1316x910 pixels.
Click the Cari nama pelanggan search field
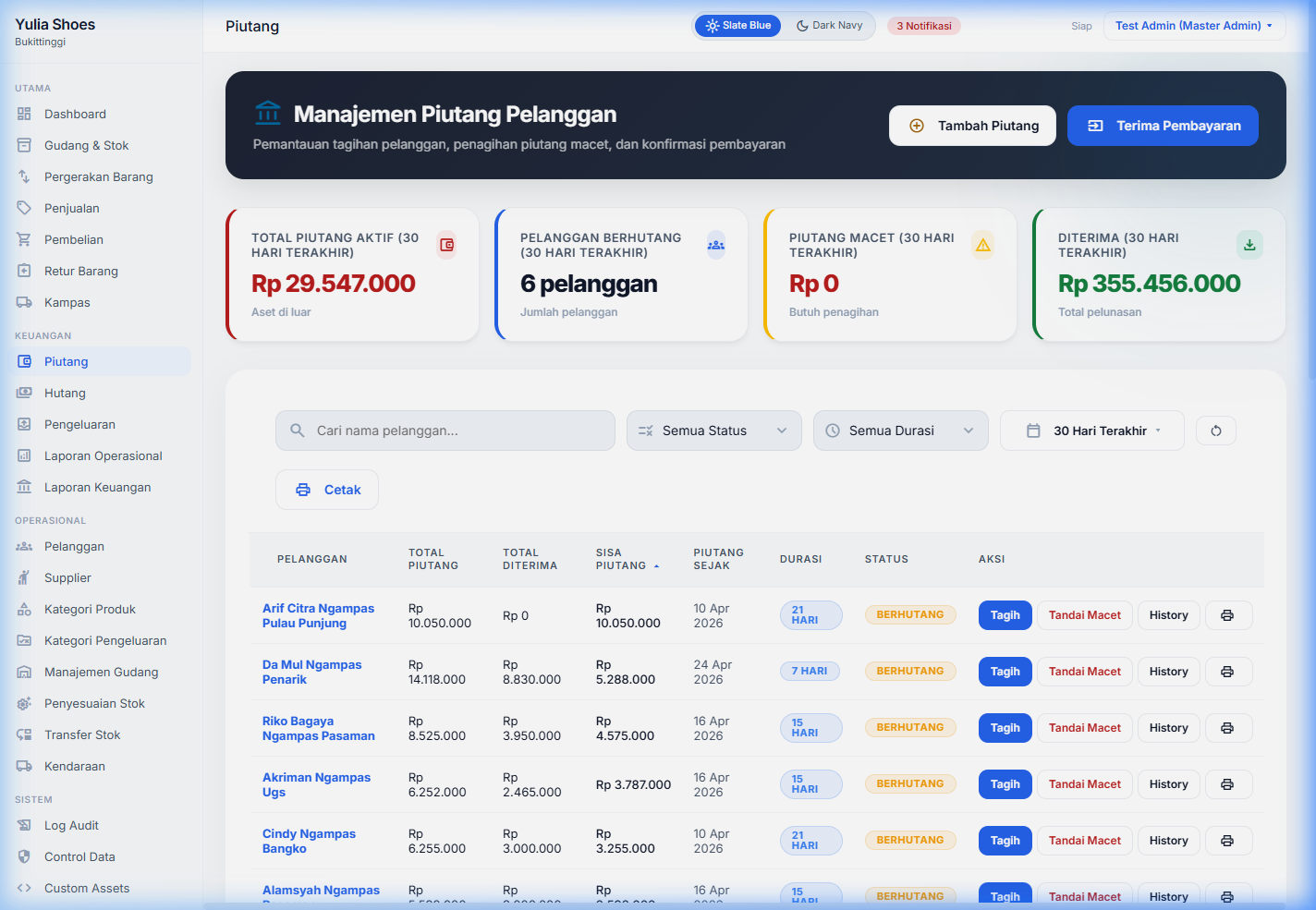445,431
